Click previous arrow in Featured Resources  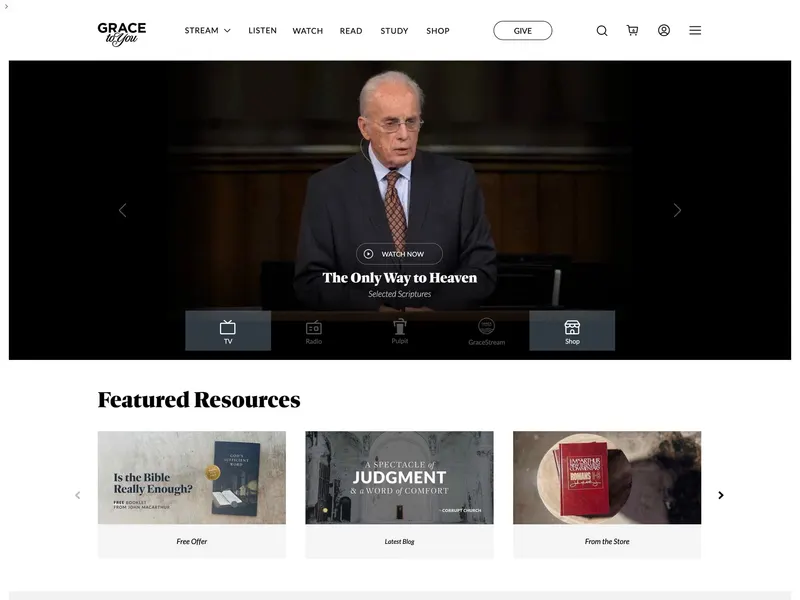[x=78, y=495]
